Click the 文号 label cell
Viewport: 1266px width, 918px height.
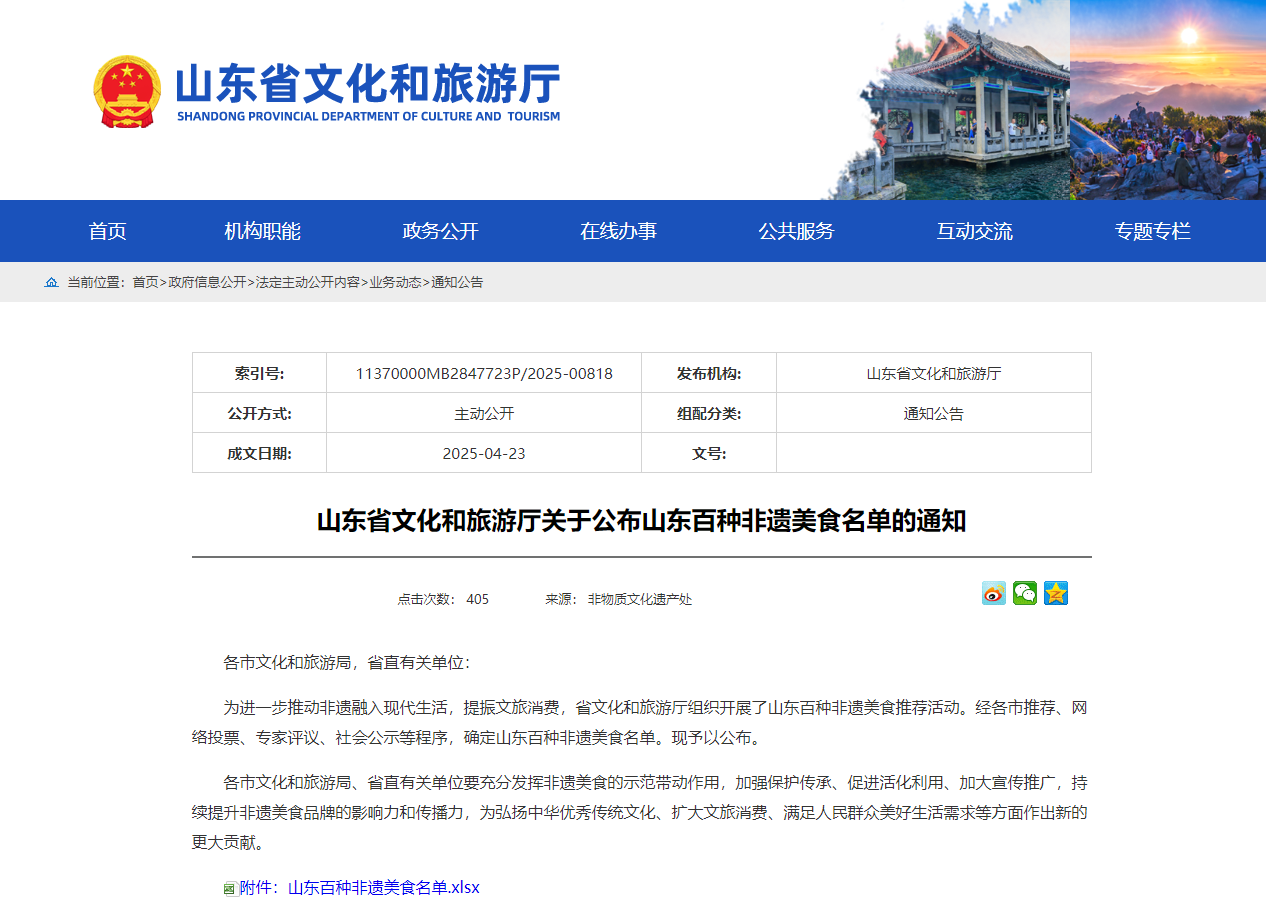pyautogui.click(x=709, y=454)
